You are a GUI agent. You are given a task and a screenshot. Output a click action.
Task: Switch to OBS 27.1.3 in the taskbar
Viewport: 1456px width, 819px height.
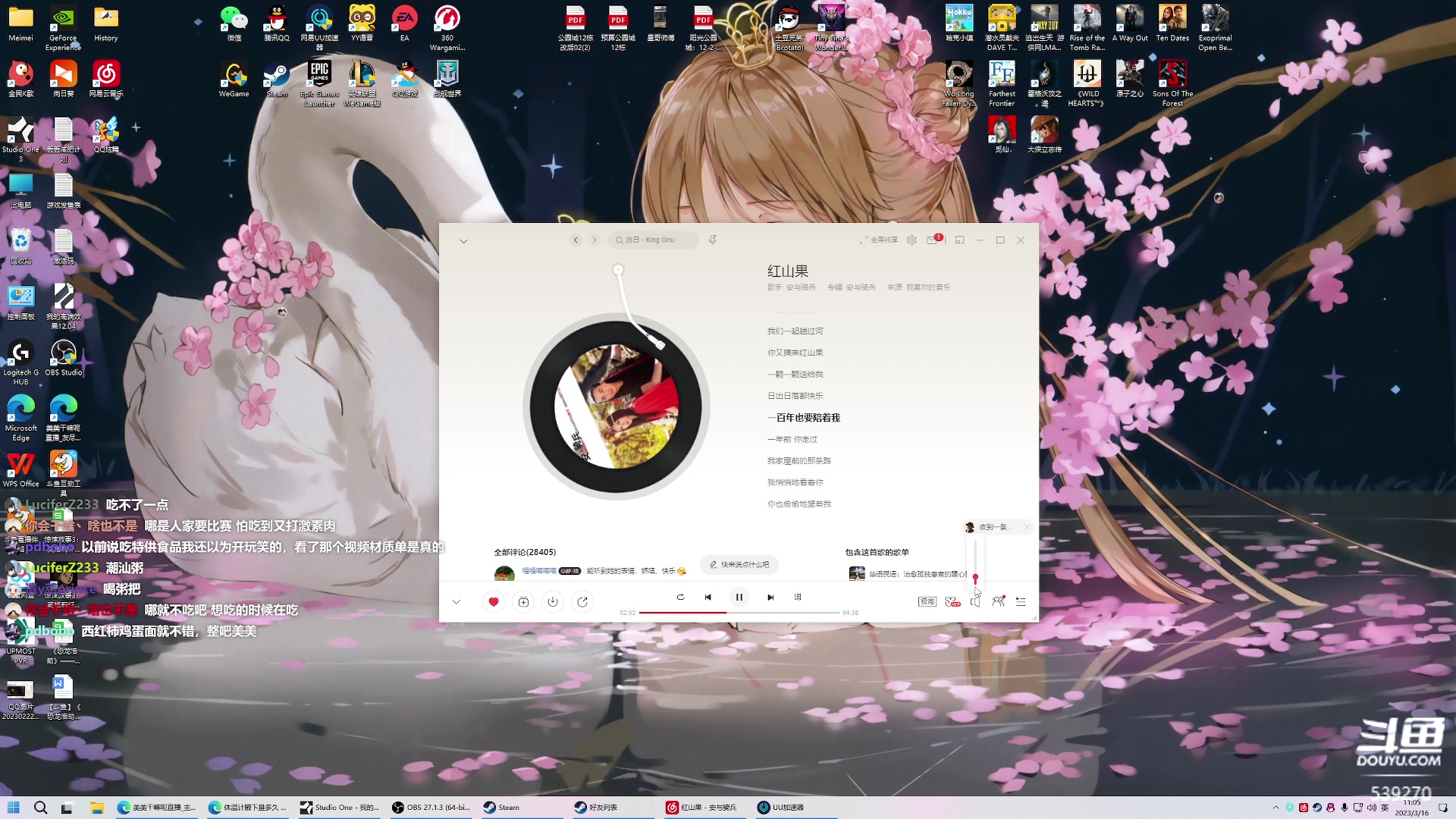click(431, 808)
